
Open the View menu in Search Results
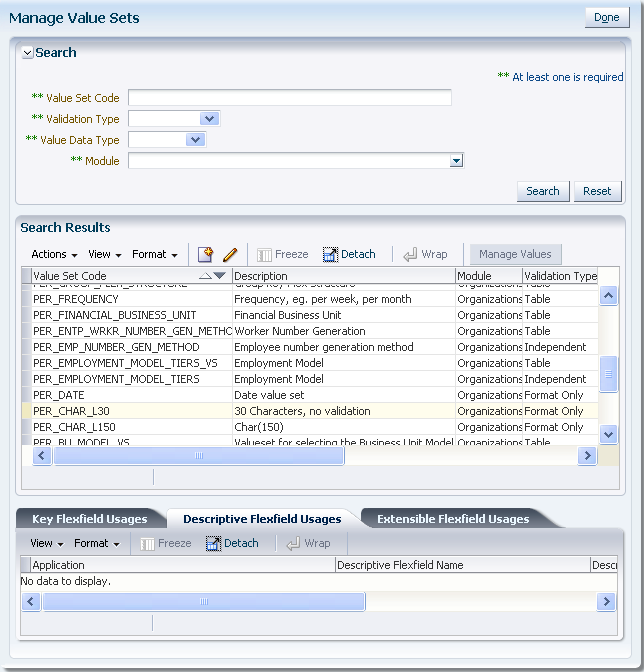click(105, 254)
